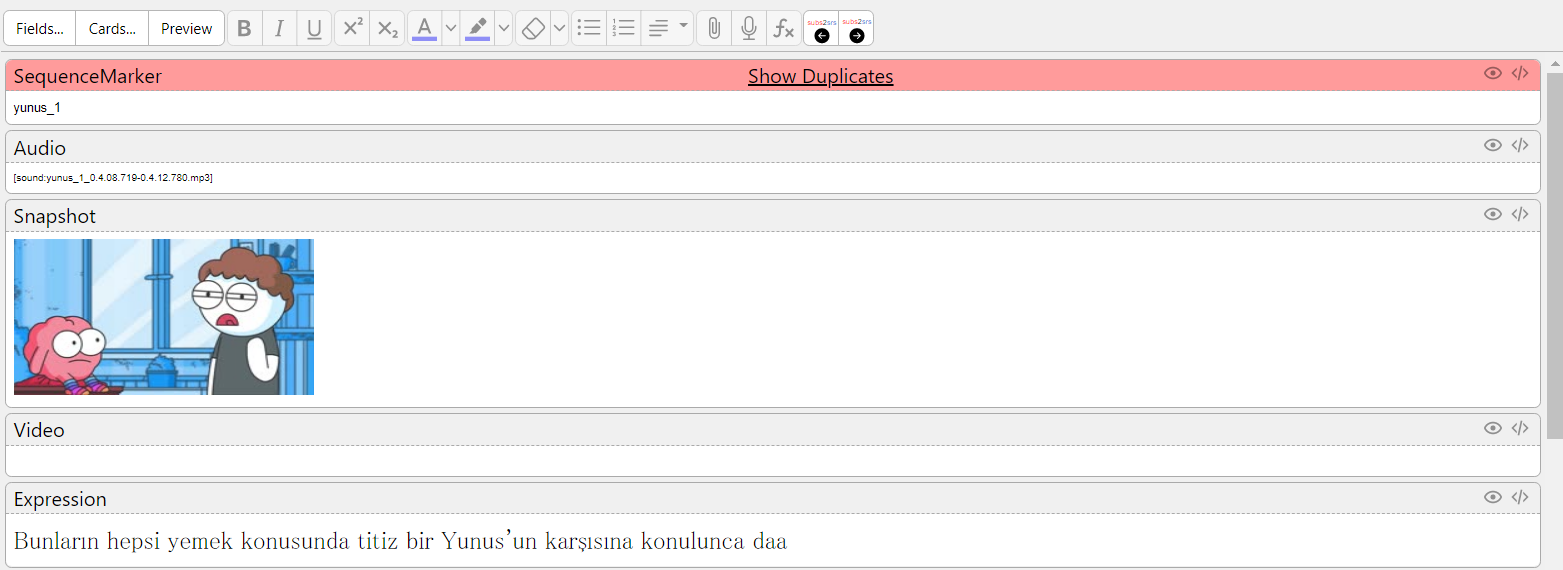Toggle bold text formatting
The height and width of the screenshot is (570, 1563).
pyautogui.click(x=244, y=29)
